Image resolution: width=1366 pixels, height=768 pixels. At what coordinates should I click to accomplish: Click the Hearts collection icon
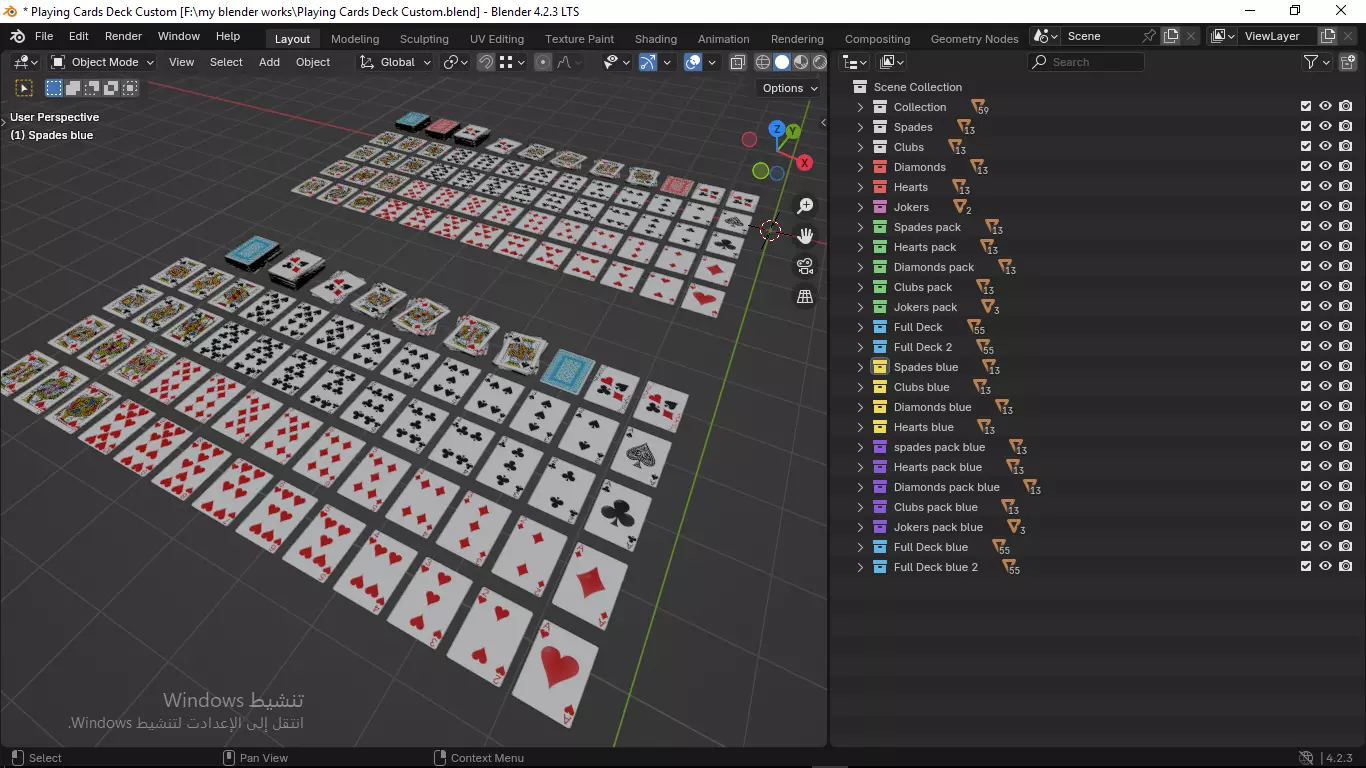click(880, 187)
